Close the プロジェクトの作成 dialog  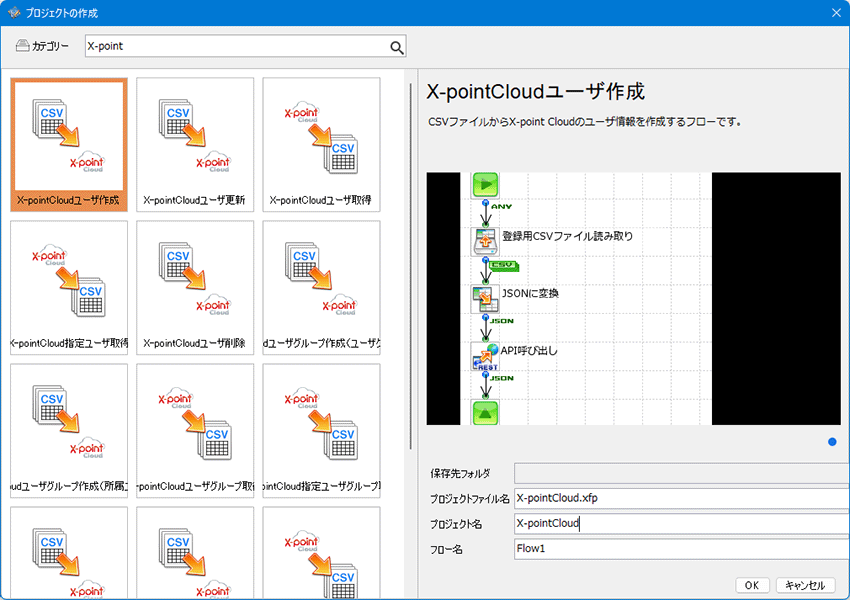[836, 12]
